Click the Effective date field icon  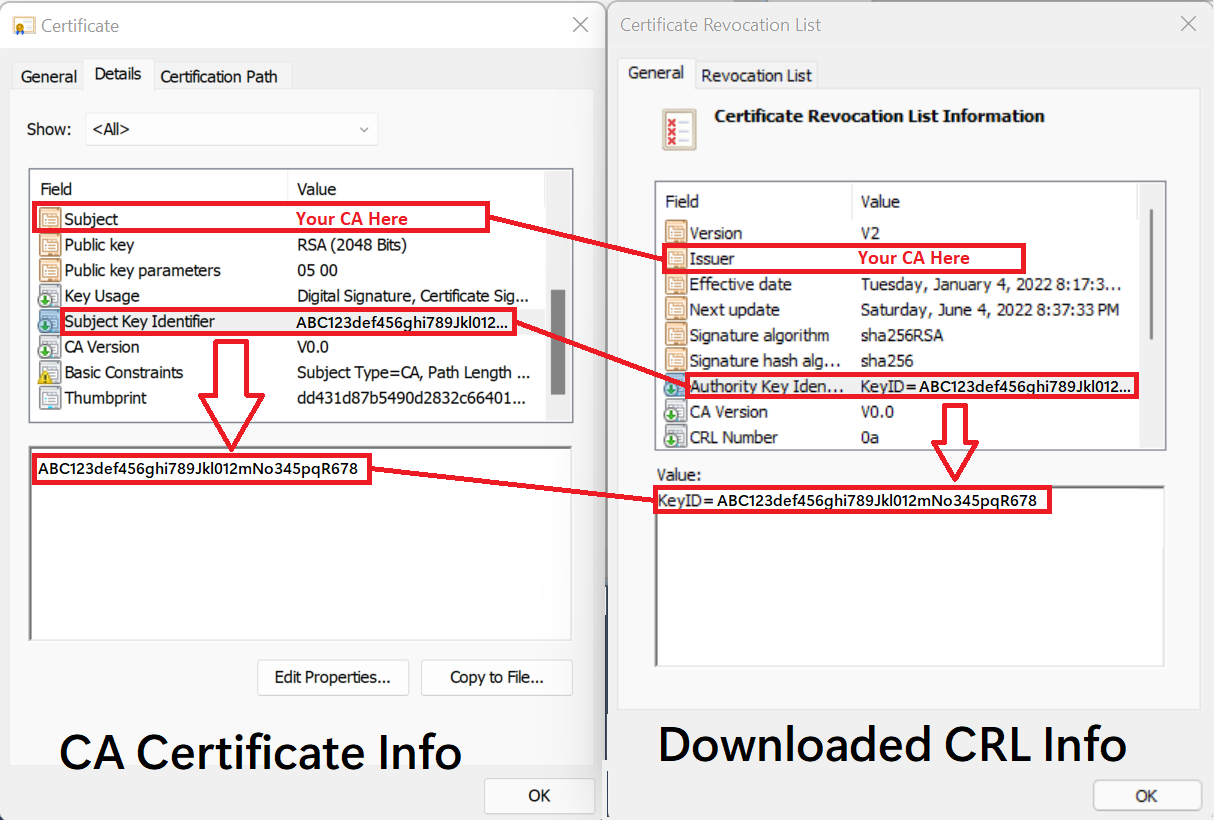676,284
